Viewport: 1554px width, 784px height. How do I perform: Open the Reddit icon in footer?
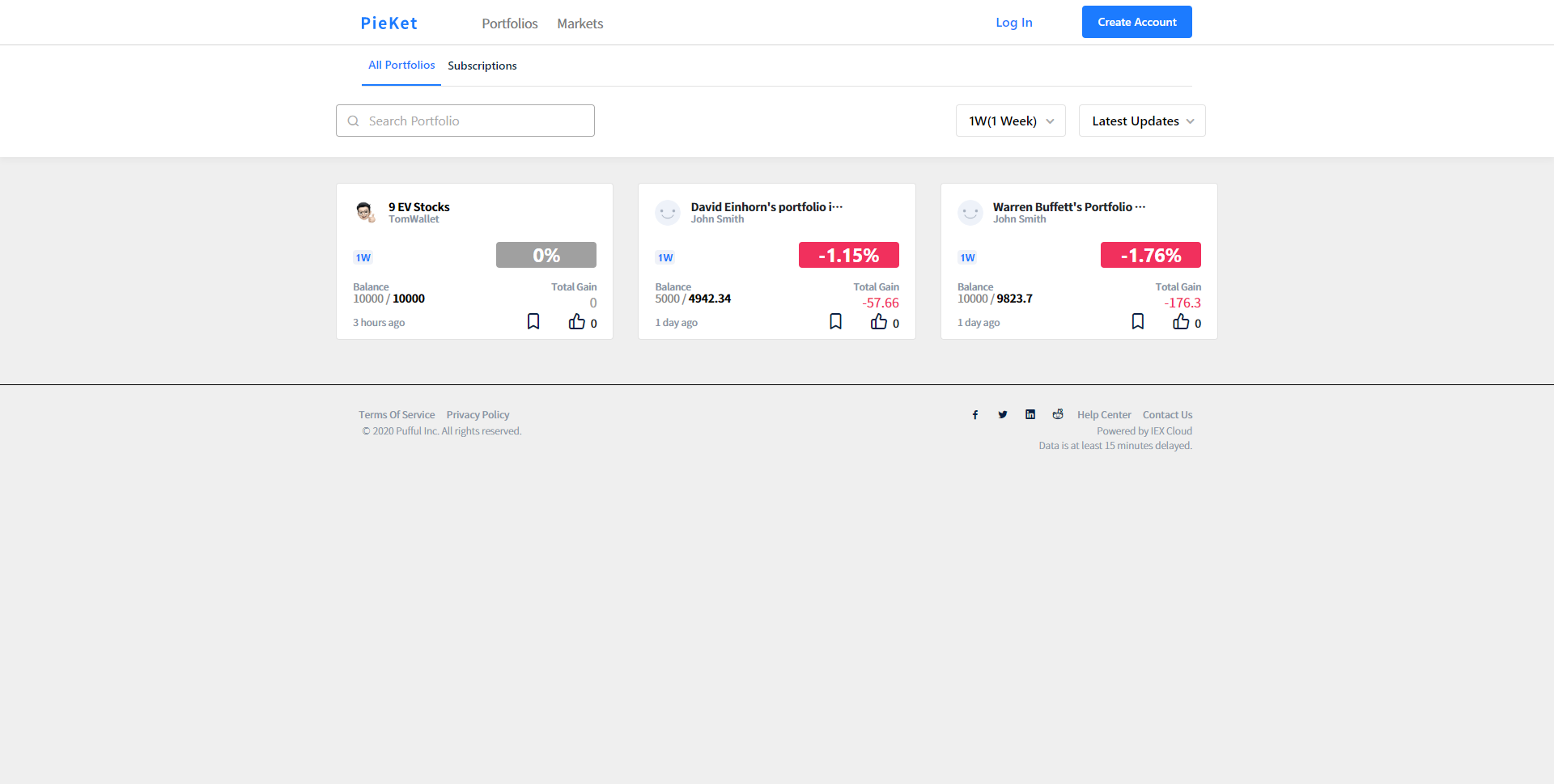(1058, 414)
